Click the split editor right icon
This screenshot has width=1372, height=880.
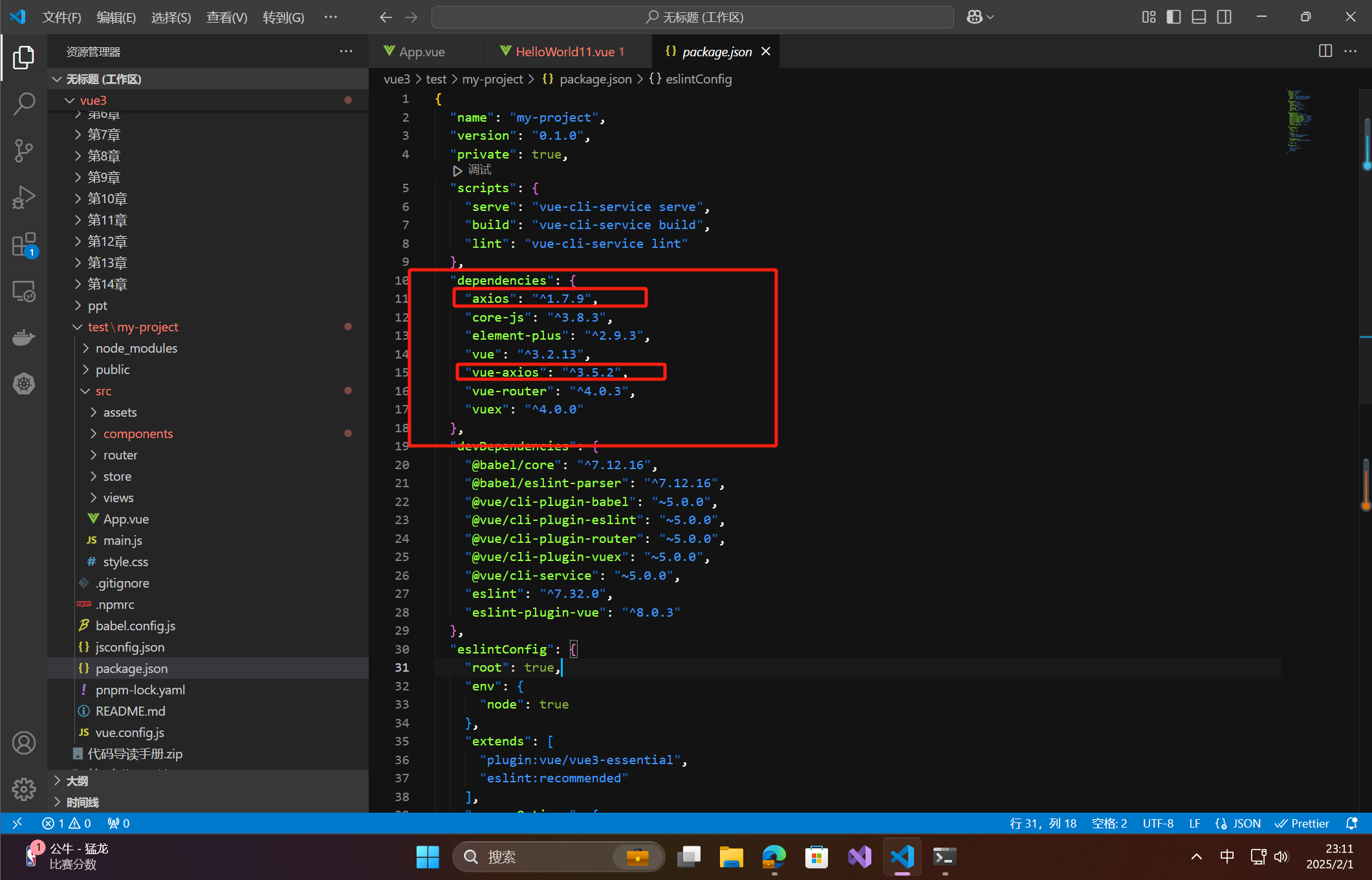pos(1325,51)
